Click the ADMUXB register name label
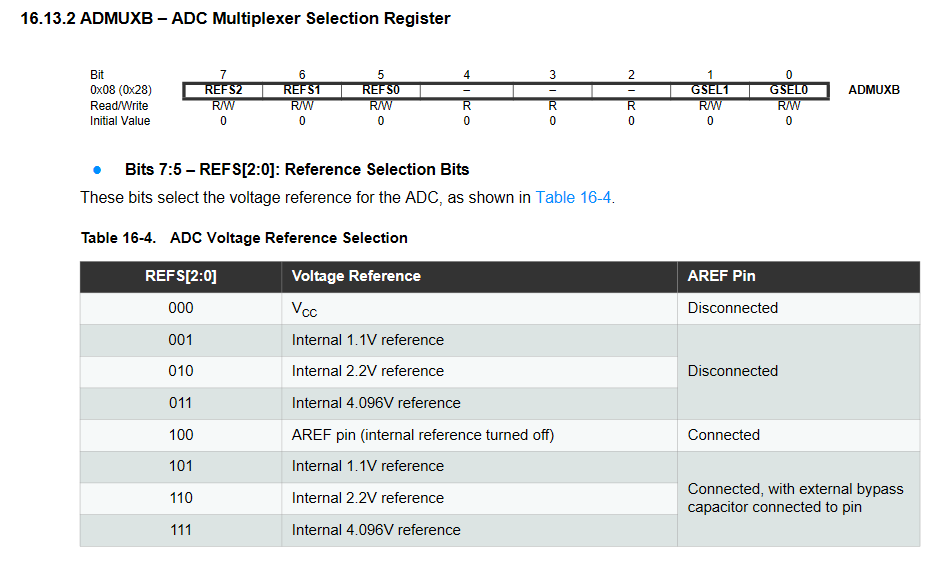Screen dimensions: 948x565 tap(874, 90)
